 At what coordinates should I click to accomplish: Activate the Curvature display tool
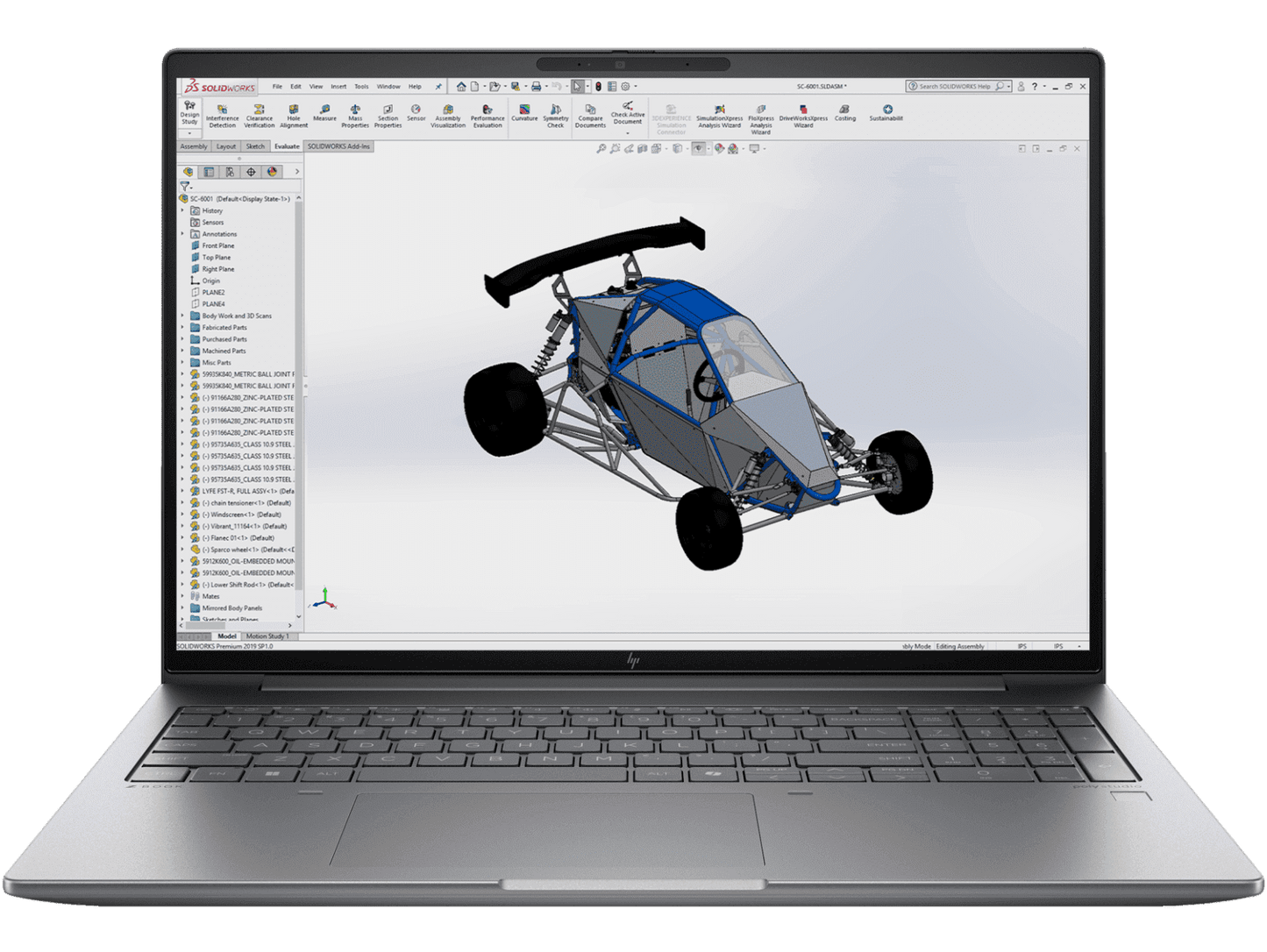525,114
